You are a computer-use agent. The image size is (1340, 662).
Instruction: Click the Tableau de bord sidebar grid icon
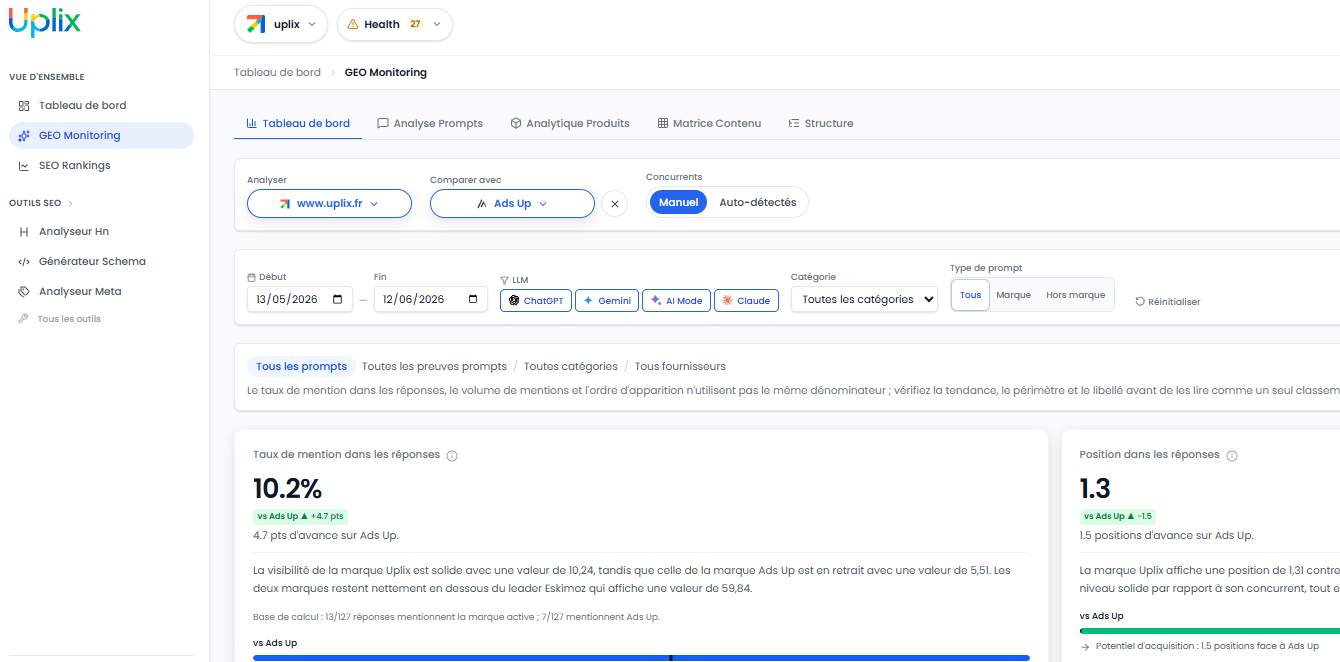pos(24,105)
